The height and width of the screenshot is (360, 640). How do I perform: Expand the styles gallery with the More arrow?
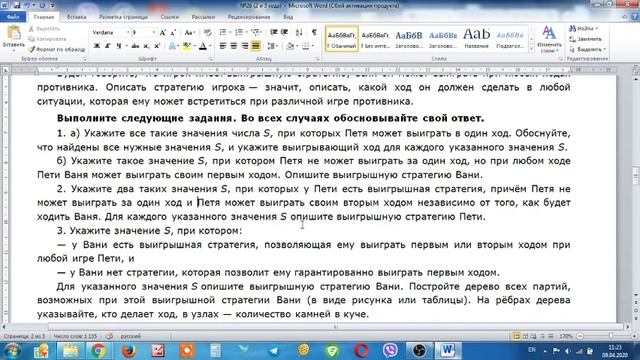(x=531, y=49)
